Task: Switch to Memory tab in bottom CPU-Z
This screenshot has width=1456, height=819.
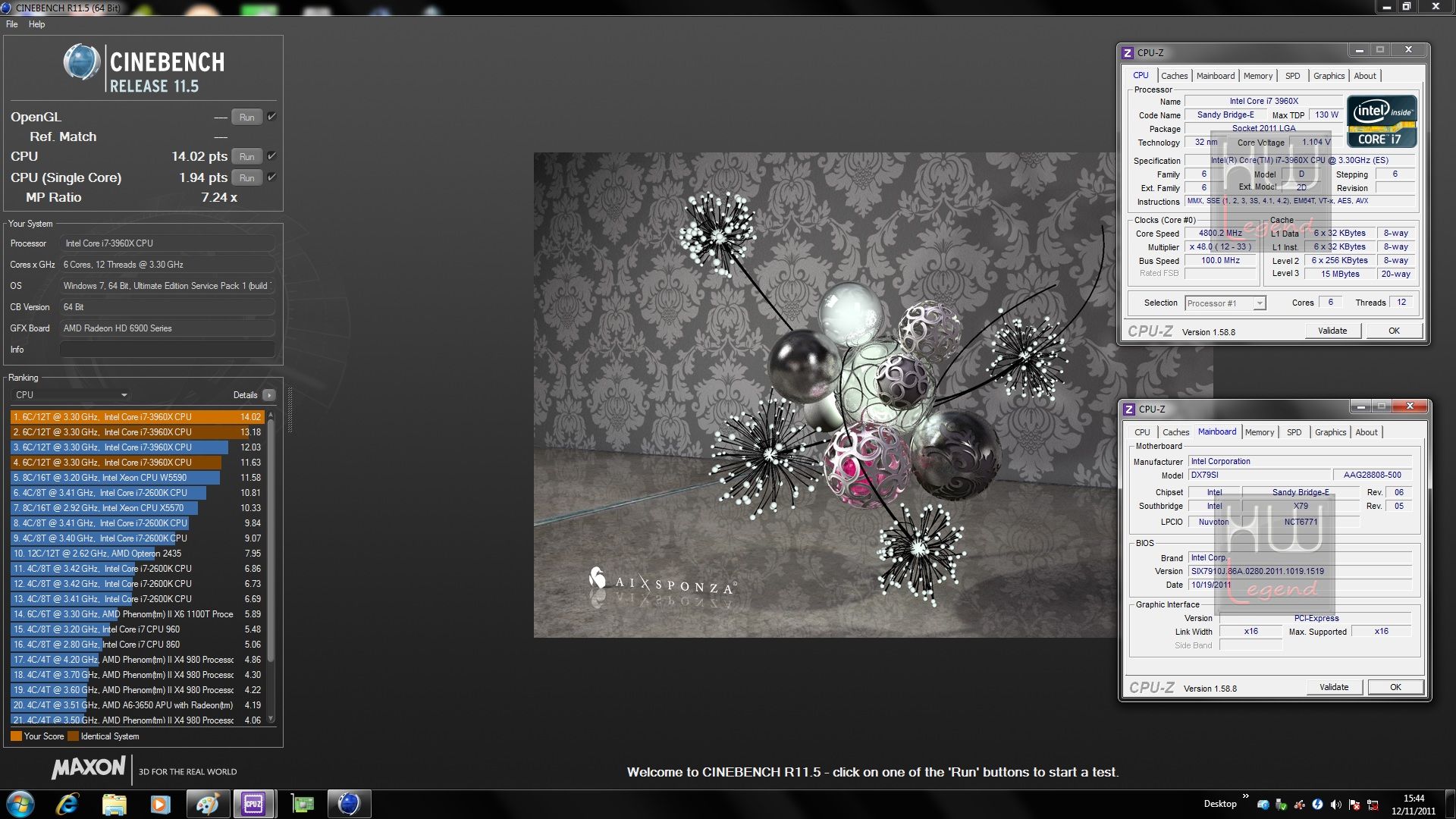Action: (1260, 432)
